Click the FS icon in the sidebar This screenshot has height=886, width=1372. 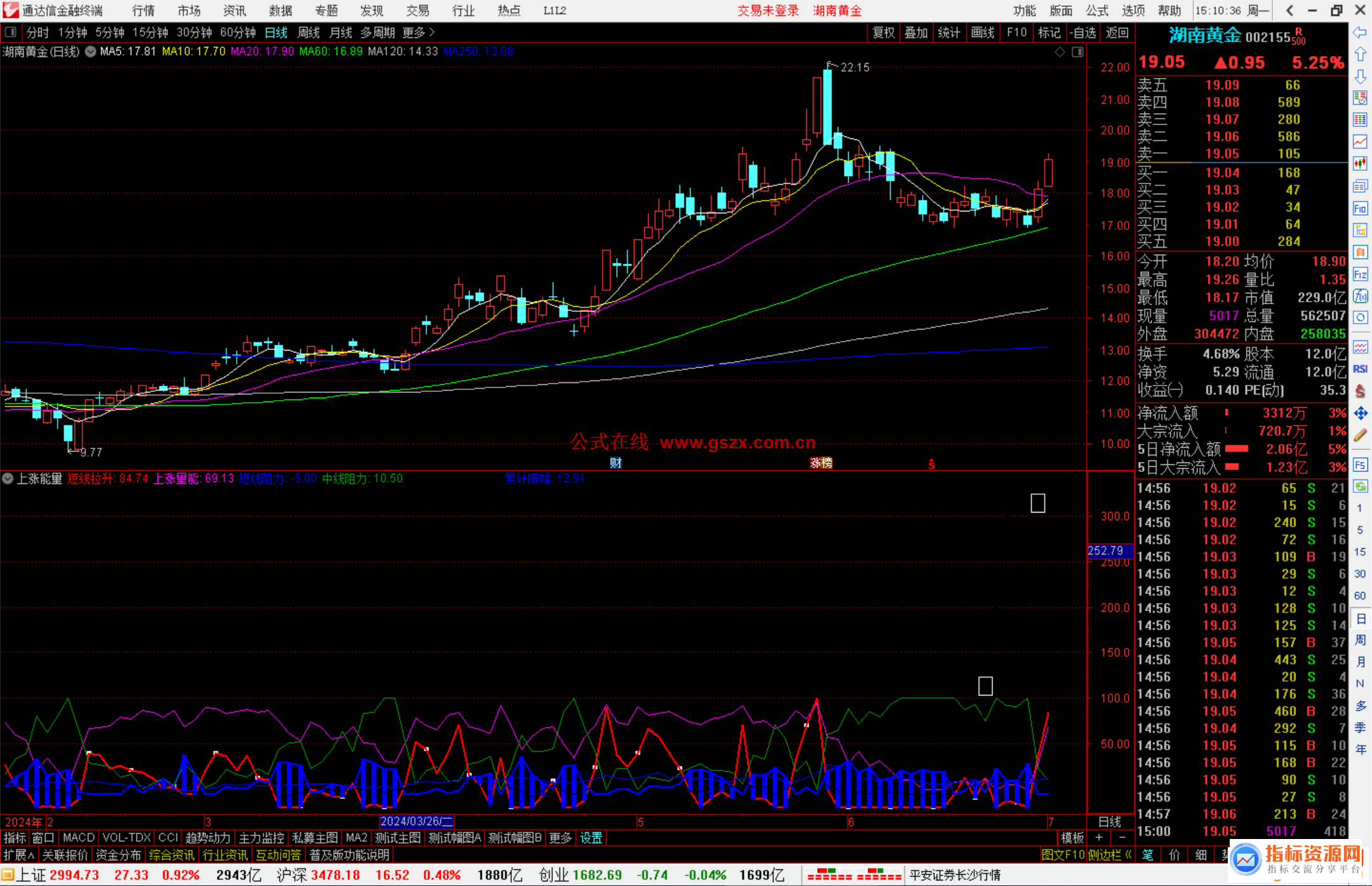click(1360, 465)
